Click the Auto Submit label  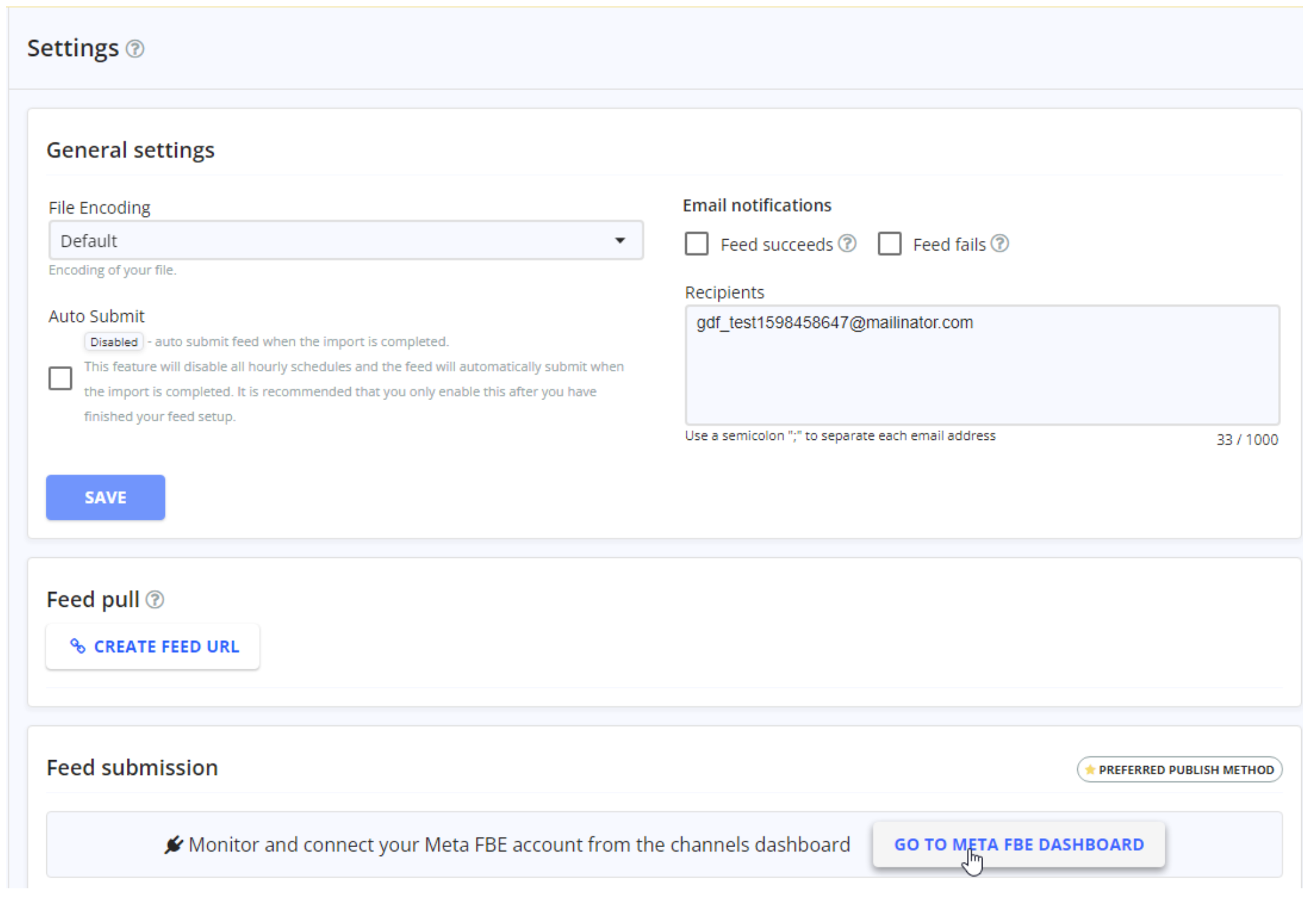tap(97, 317)
